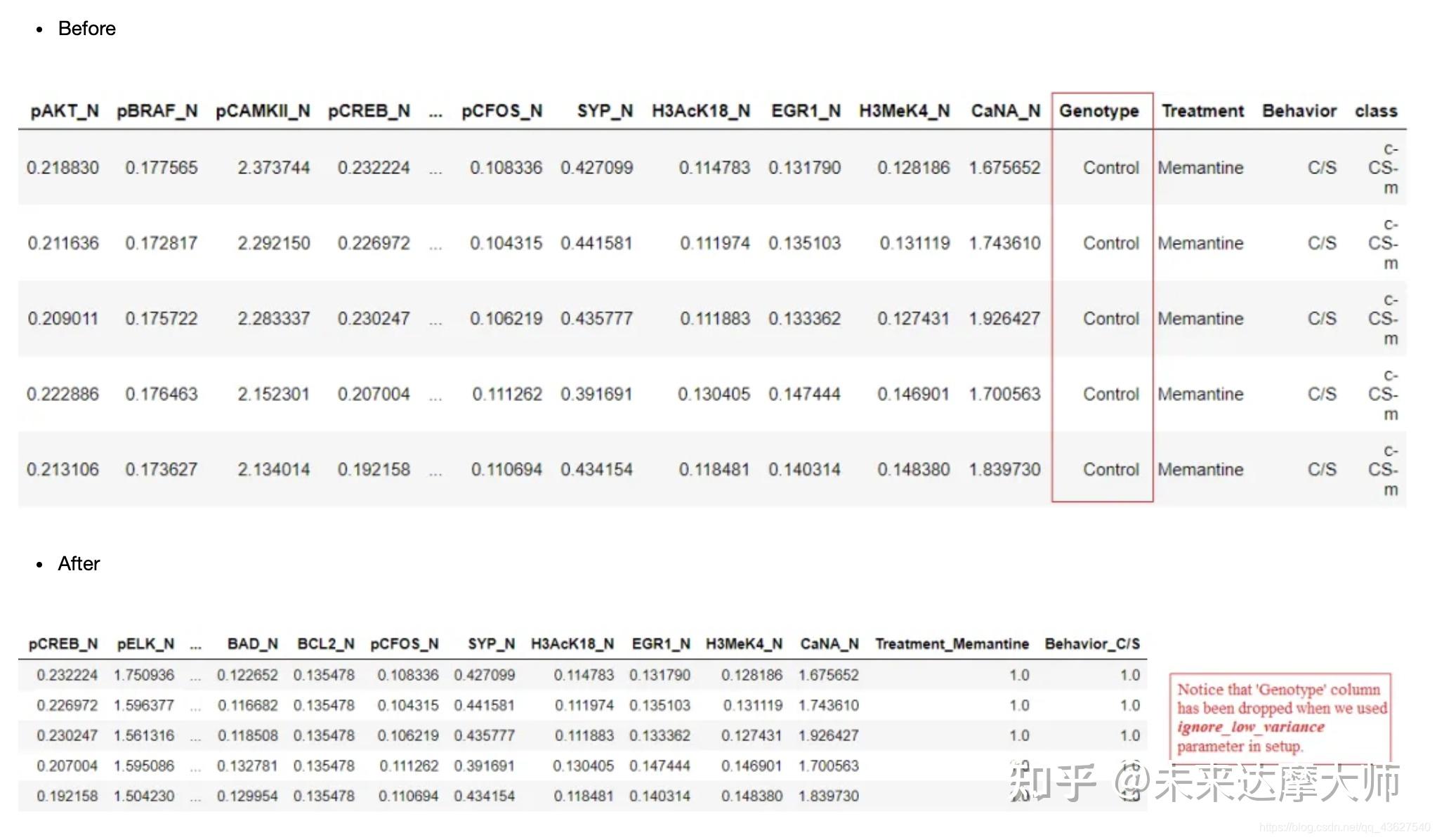The width and height of the screenshot is (1437, 840).
Task: Select the first Control cell under Genotype
Action: [x=1110, y=168]
